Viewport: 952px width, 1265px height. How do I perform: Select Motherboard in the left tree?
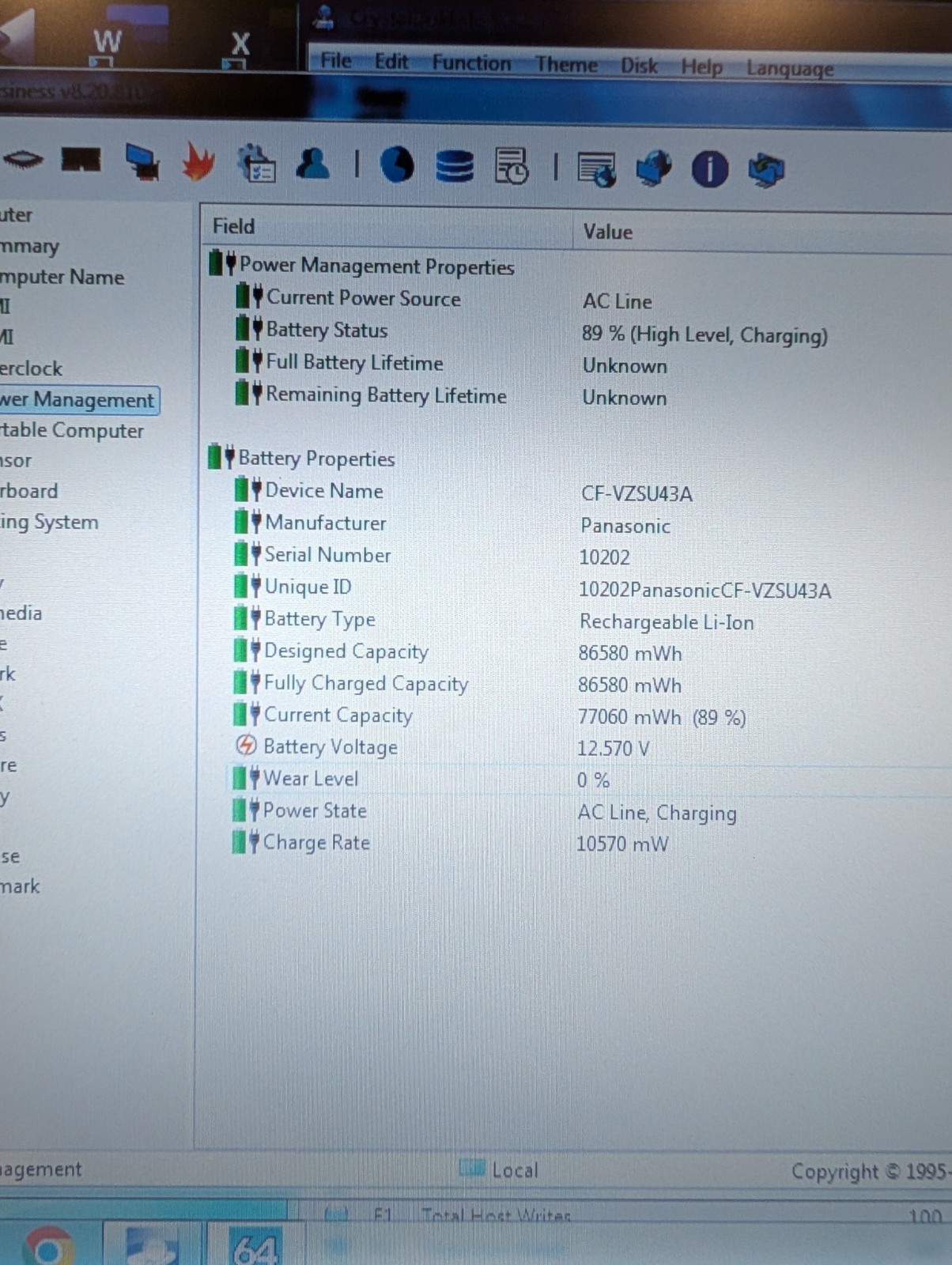(x=28, y=491)
